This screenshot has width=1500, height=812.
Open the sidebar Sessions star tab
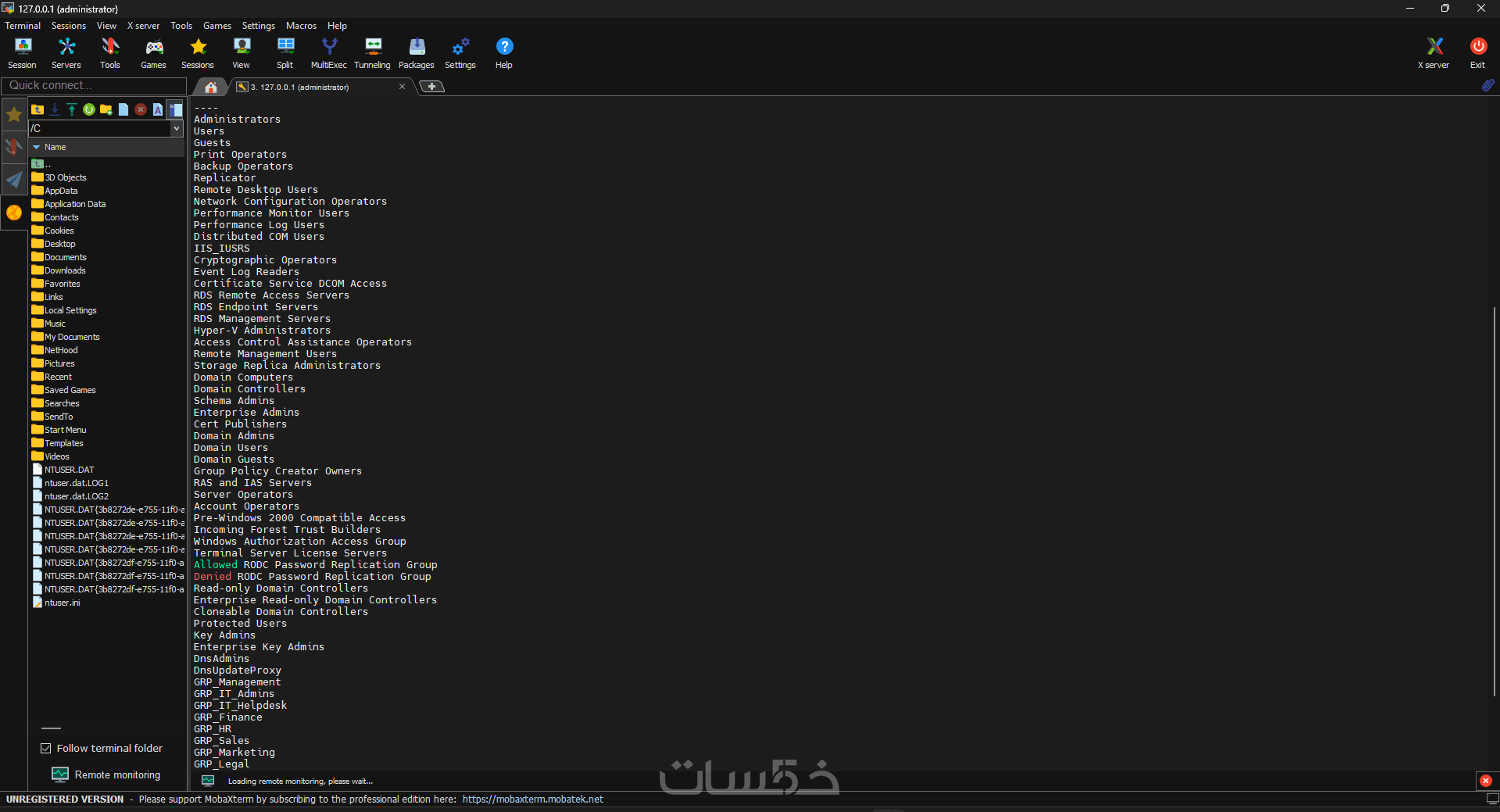14,115
